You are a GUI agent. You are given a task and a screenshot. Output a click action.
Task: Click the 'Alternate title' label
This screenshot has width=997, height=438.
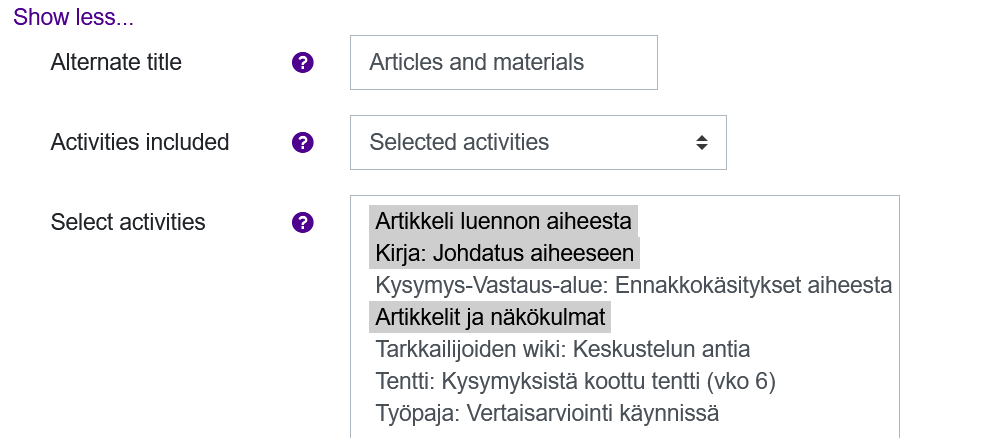click(x=116, y=63)
